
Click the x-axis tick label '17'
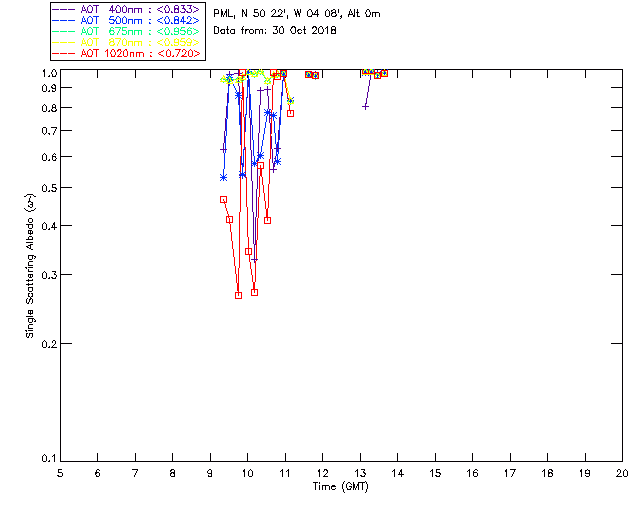[510, 474]
